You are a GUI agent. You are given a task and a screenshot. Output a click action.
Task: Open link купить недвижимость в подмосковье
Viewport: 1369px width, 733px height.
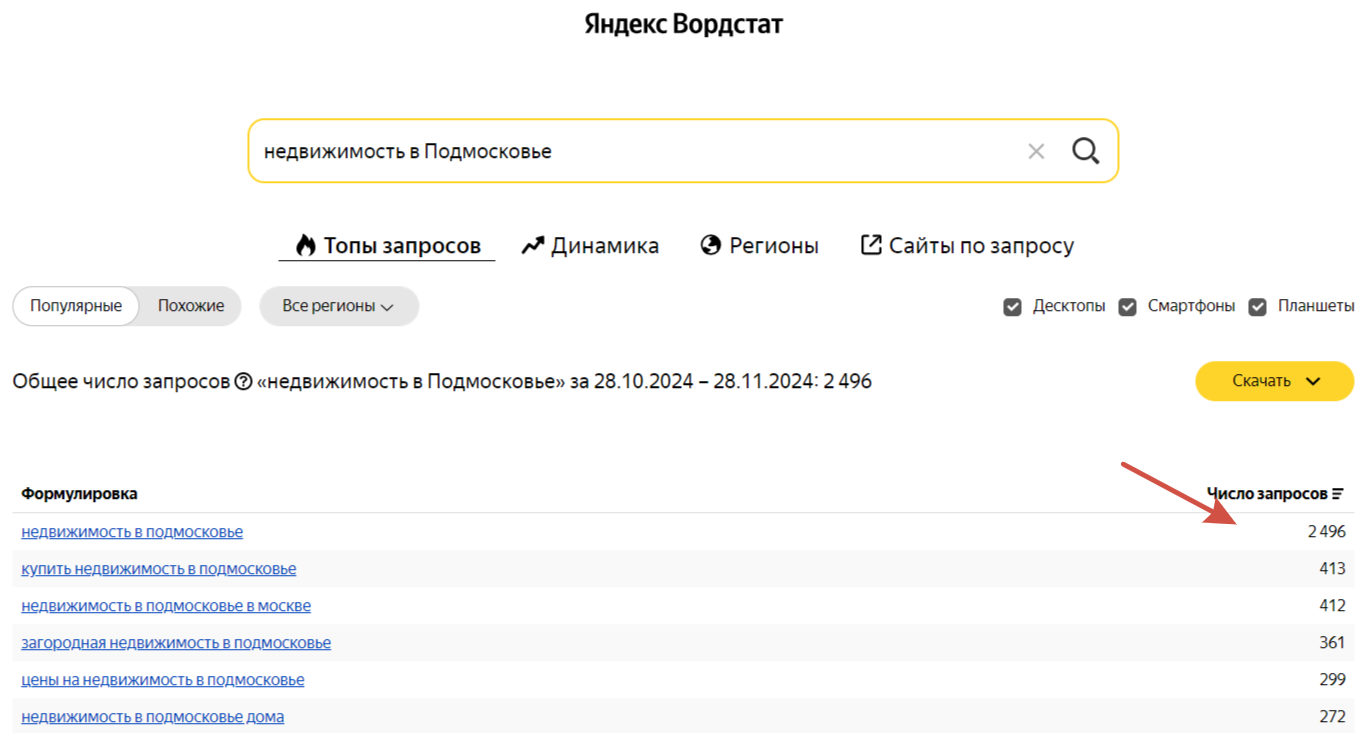159,569
